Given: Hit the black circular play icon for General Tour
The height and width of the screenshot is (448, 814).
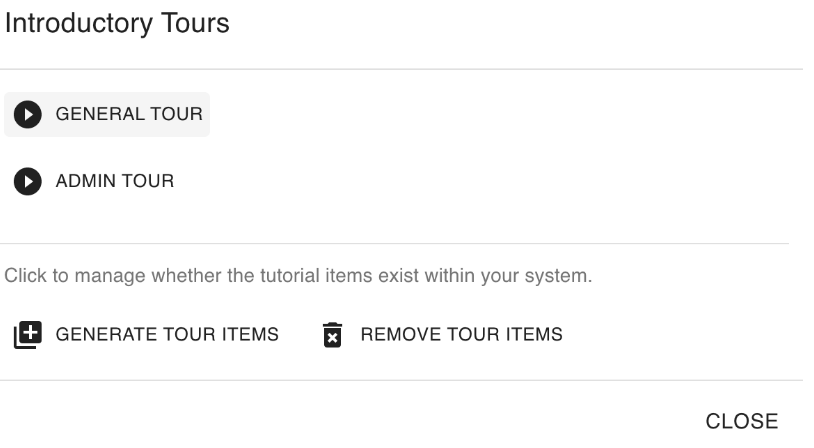Looking at the screenshot, I should click(28, 115).
